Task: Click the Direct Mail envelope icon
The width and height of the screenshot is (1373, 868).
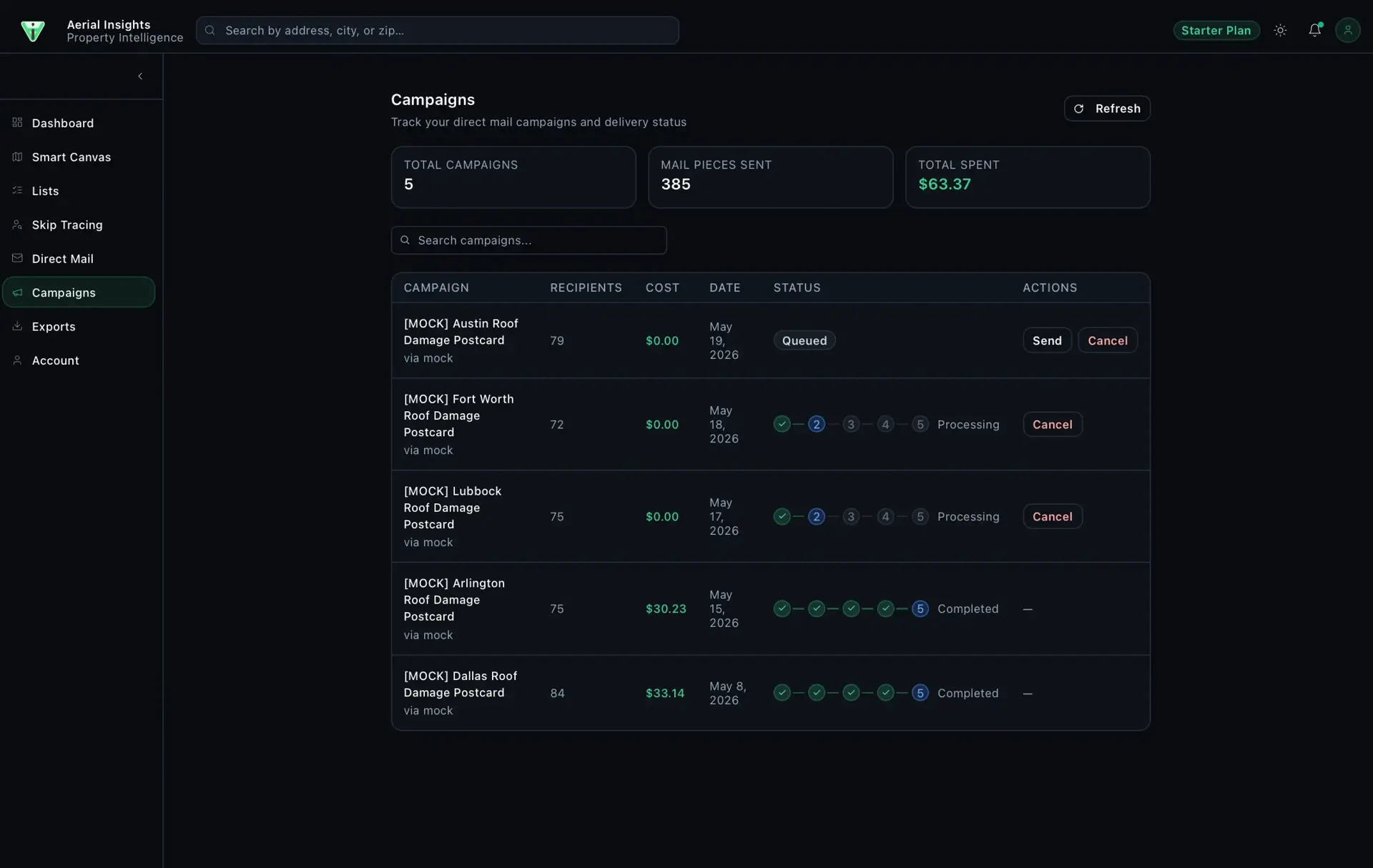Action: pos(17,258)
